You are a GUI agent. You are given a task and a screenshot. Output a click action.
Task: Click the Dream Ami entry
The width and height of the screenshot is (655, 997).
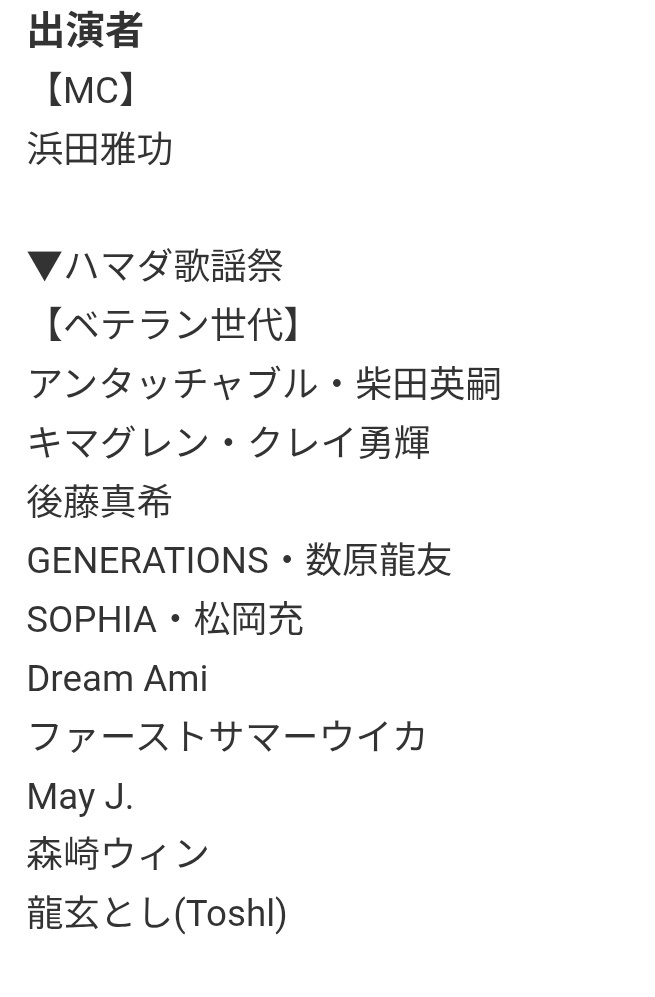118,678
